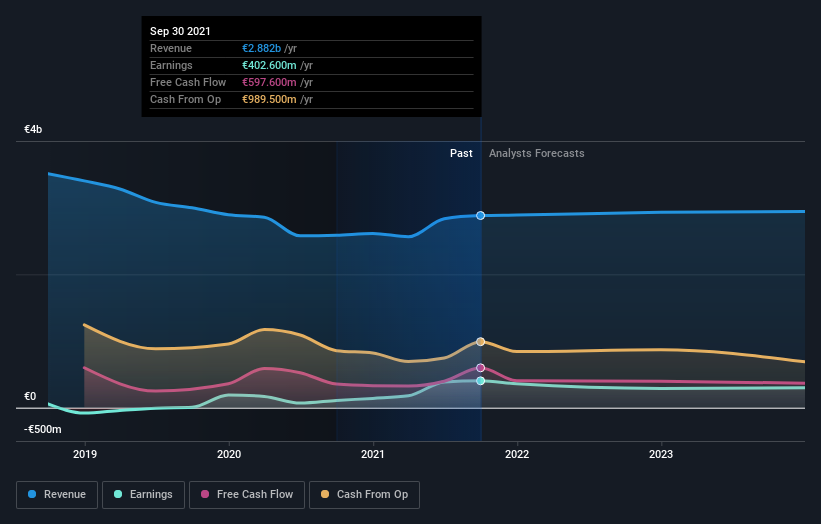This screenshot has height=524, width=821.
Task: Click the Past section label
Action: click(x=461, y=153)
